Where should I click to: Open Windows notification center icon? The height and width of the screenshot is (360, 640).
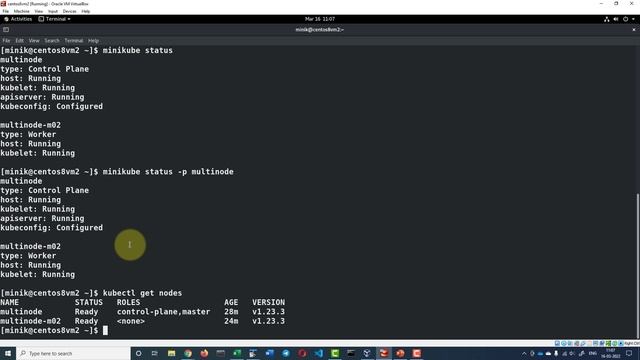(629, 353)
